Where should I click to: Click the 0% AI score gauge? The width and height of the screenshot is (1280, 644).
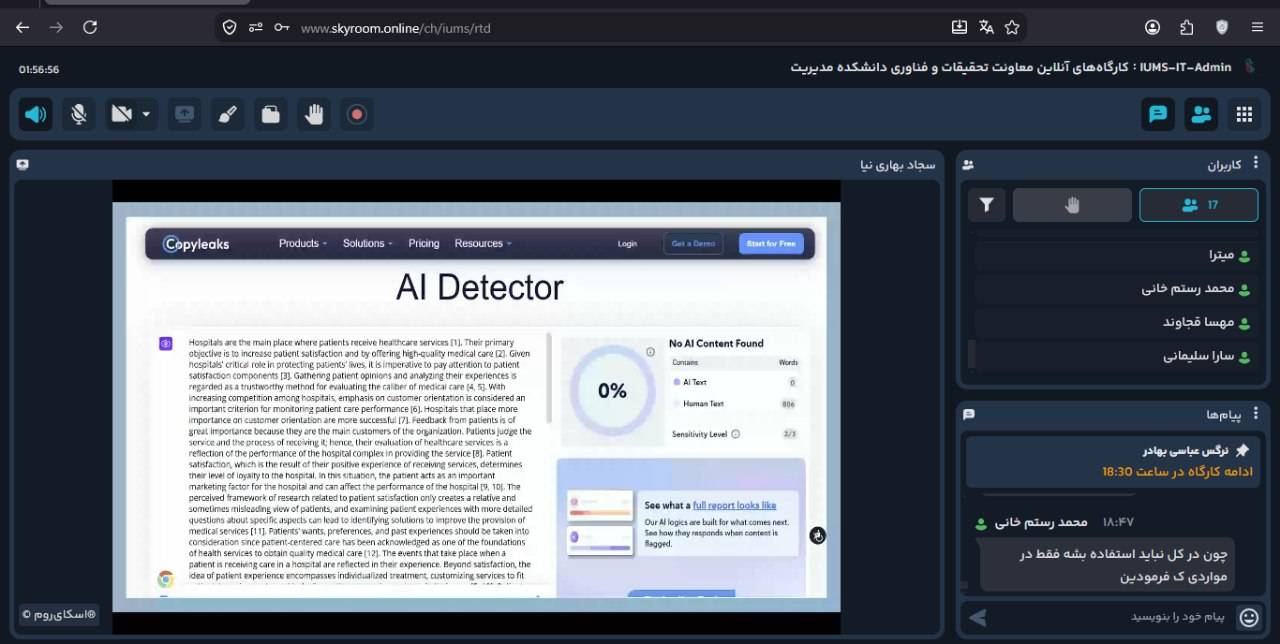coord(612,391)
